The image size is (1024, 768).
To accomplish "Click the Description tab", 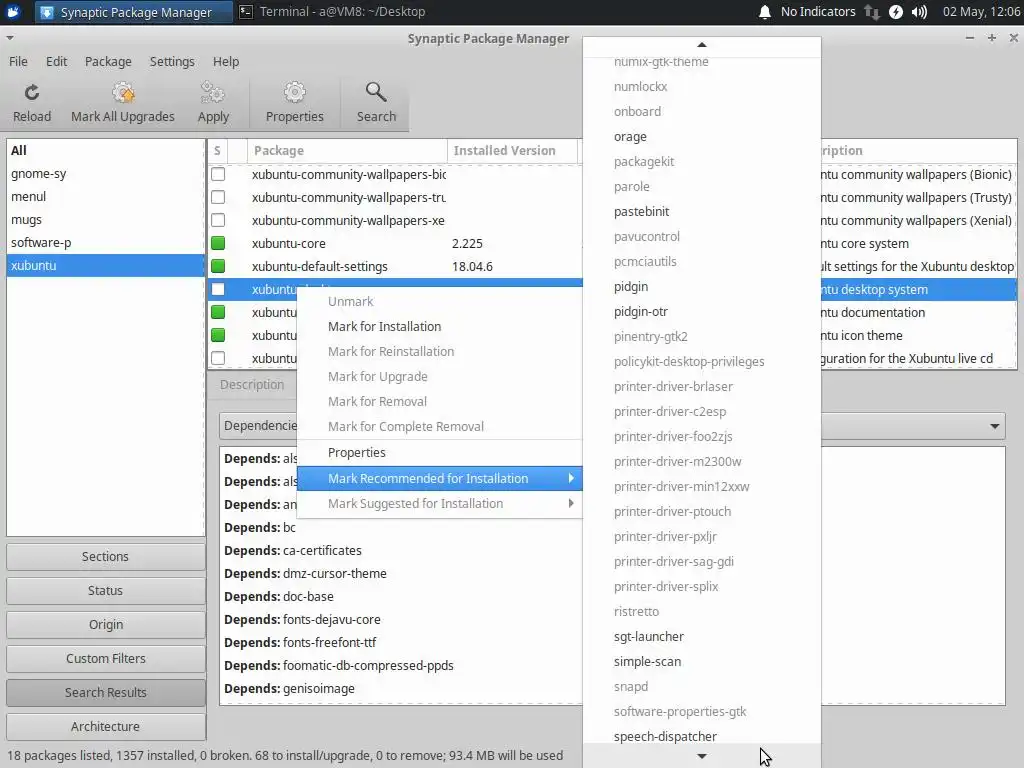I will (x=252, y=385).
